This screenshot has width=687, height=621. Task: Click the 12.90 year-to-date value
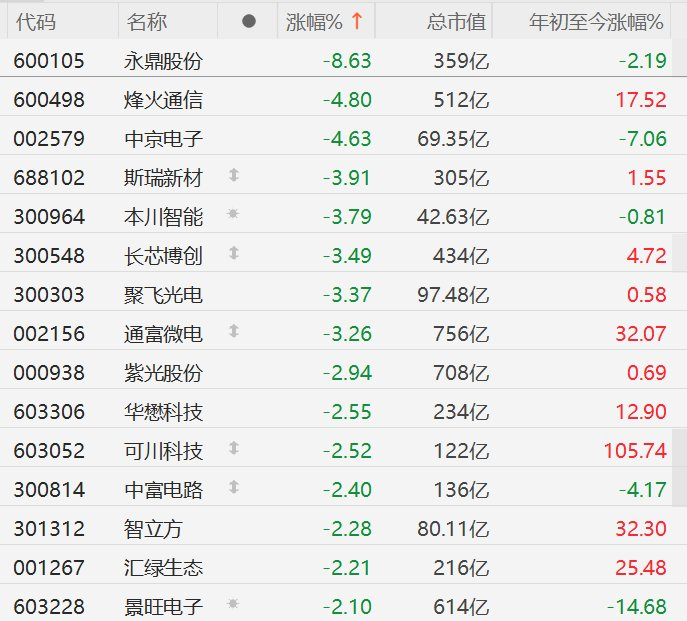click(641, 412)
